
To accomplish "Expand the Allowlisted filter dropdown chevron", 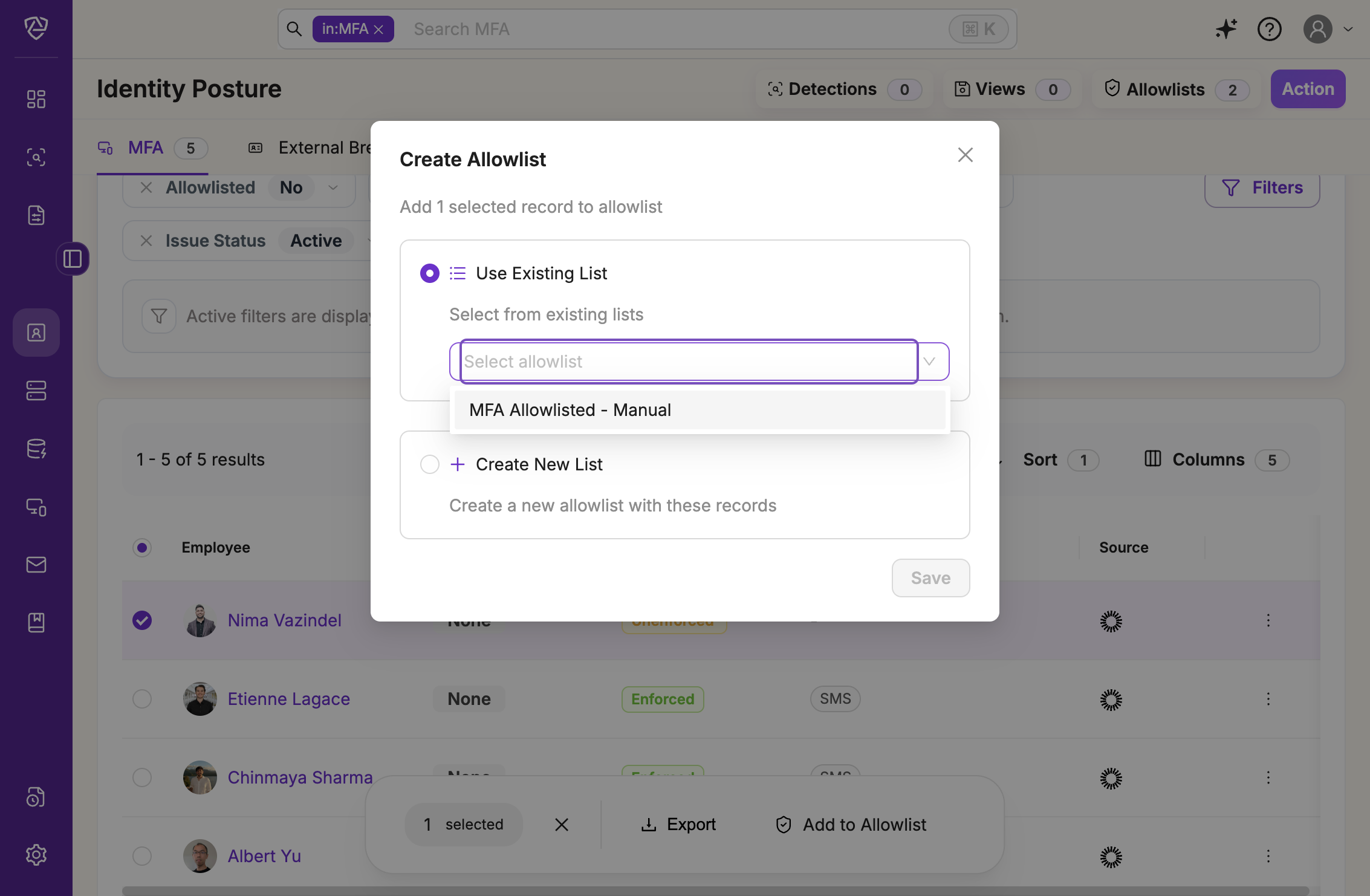I will tap(333, 187).
